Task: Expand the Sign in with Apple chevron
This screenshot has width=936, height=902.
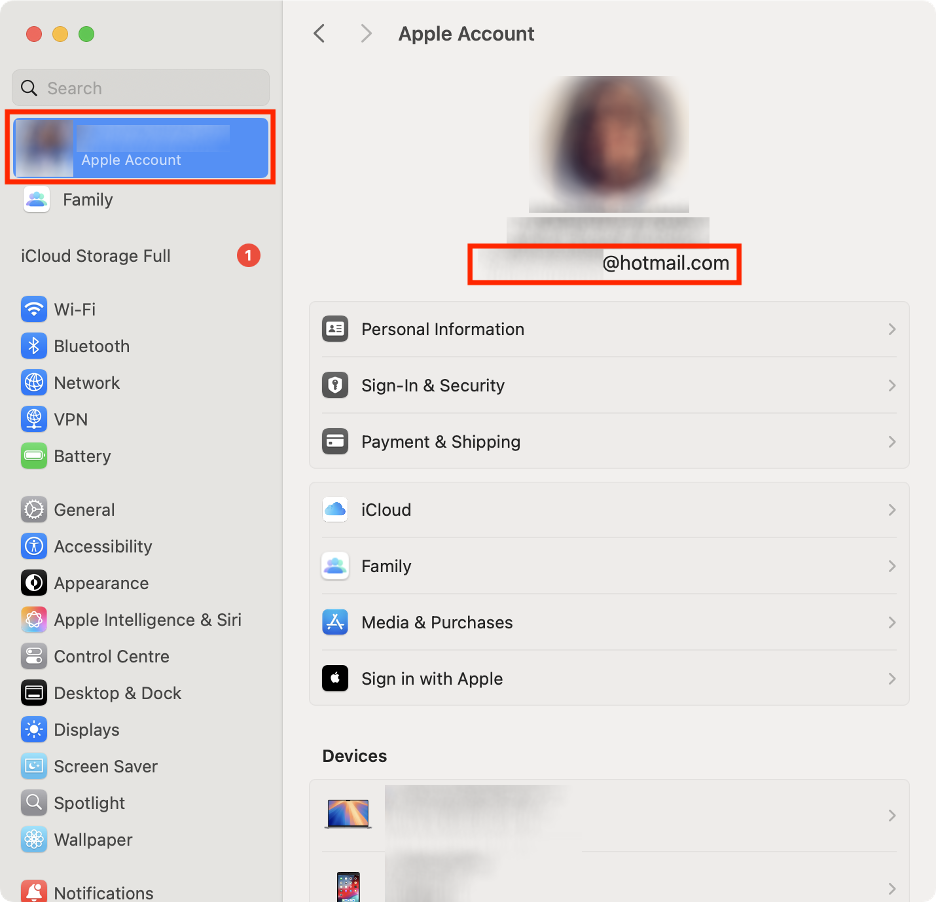Action: tap(892, 679)
